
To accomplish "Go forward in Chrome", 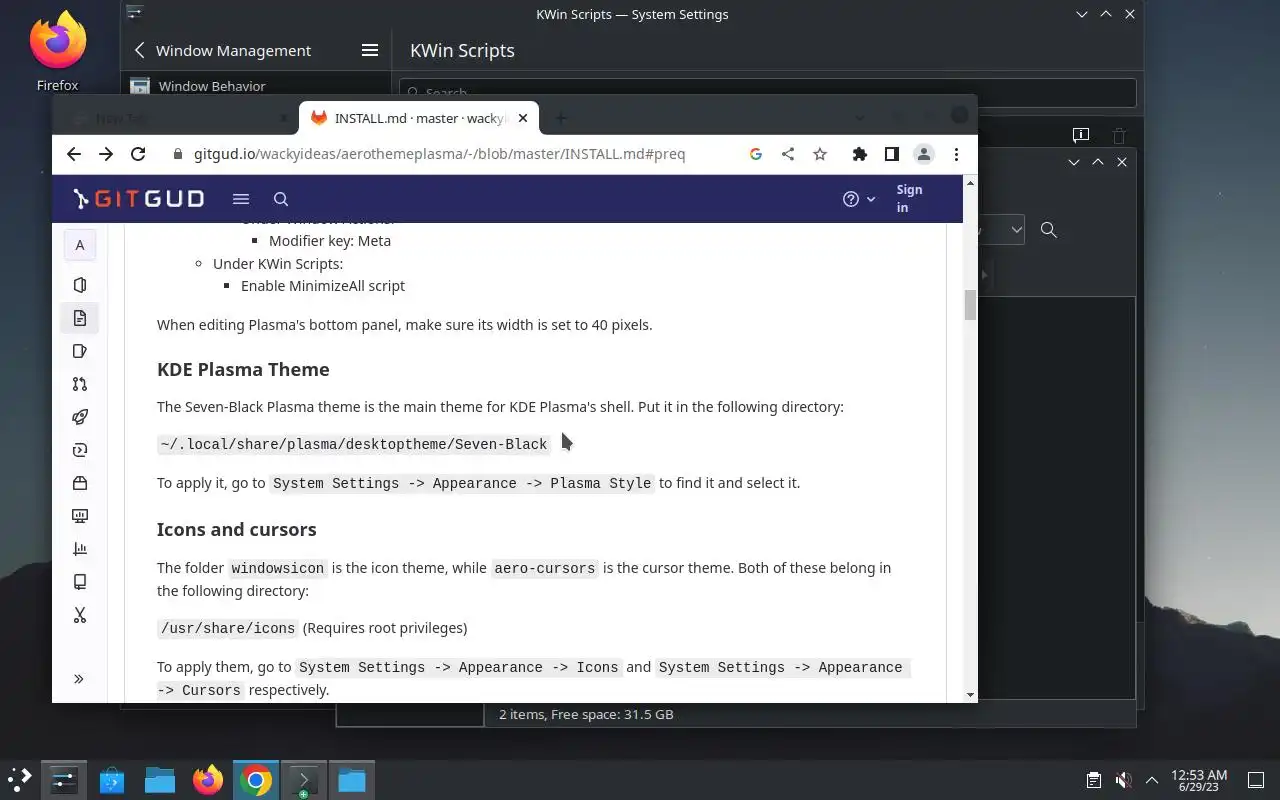I will [106, 154].
